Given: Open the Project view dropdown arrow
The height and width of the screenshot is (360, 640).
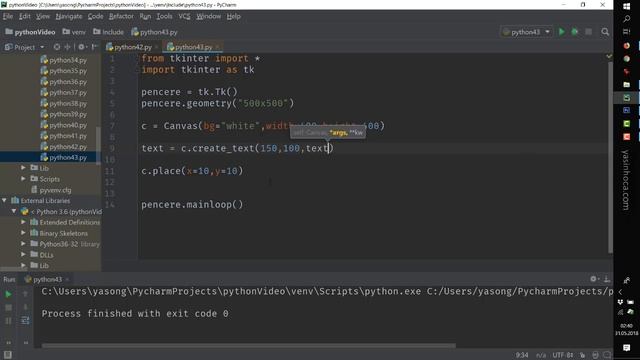Looking at the screenshot, I should 42,47.
